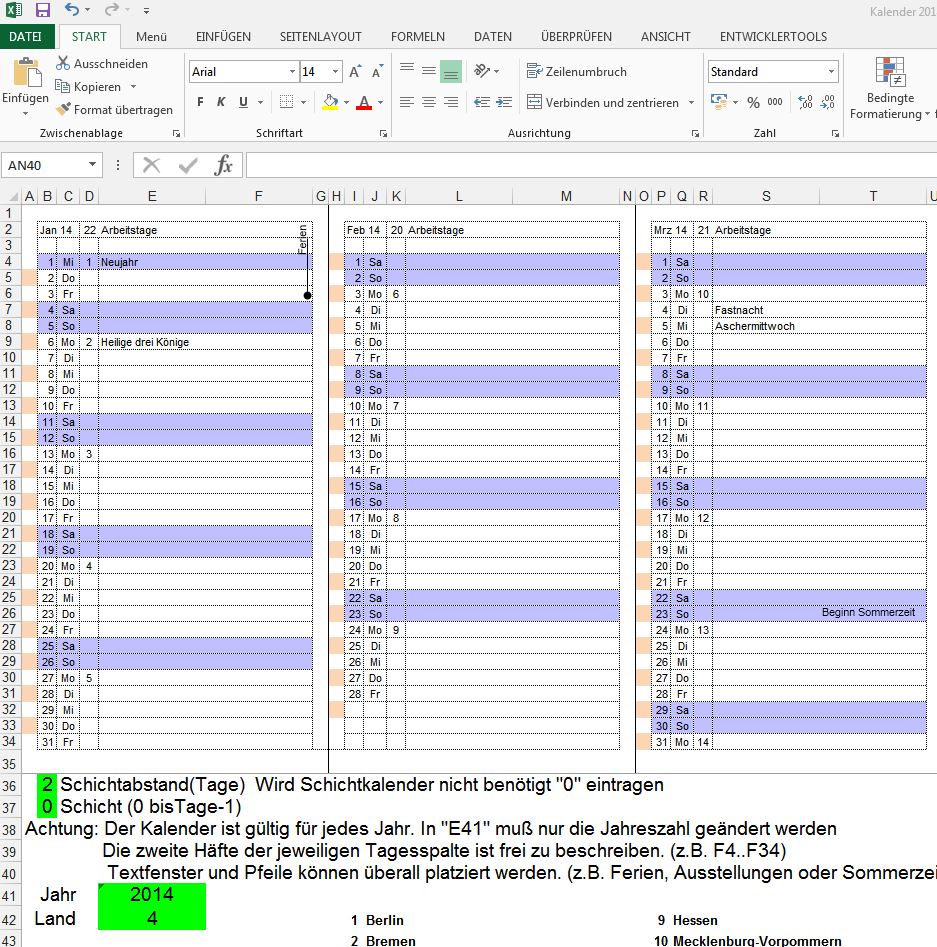Click the percent style icon
The image size is (937, 947).
(753, 102)
